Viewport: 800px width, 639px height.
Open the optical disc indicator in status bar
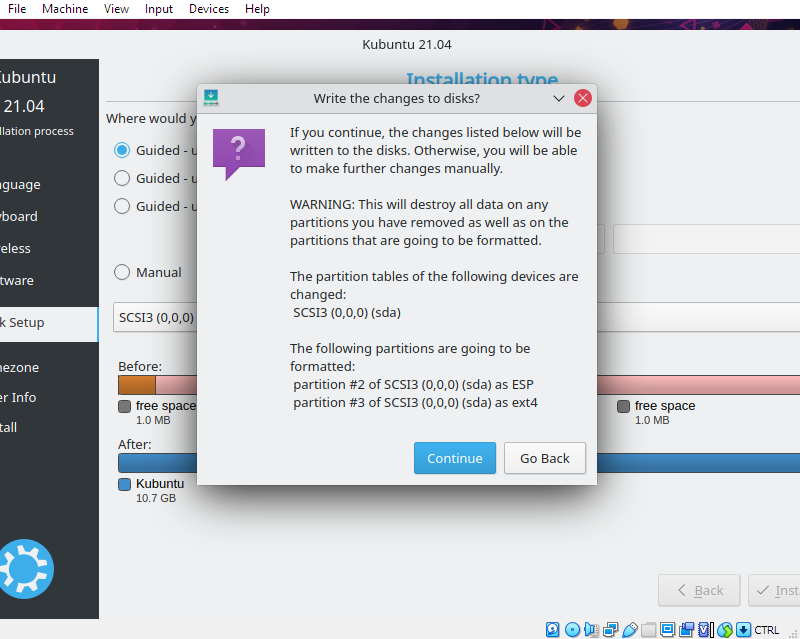pos(572,629)
